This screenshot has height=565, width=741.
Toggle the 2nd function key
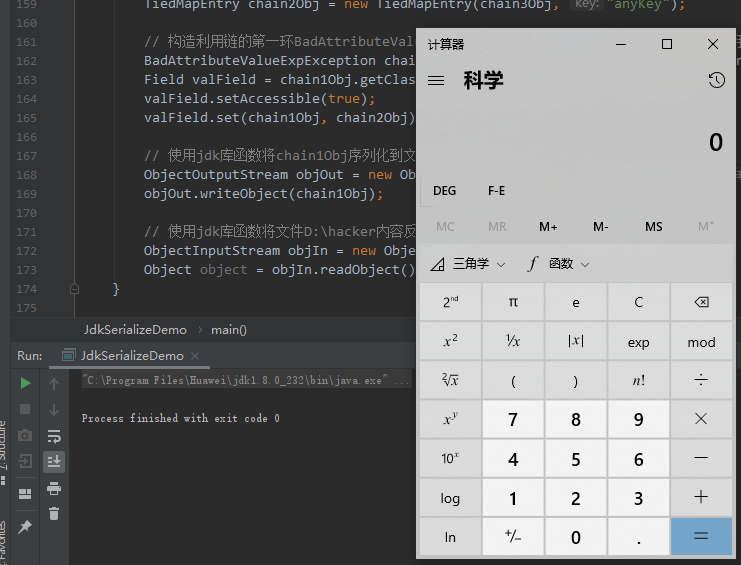450,302
